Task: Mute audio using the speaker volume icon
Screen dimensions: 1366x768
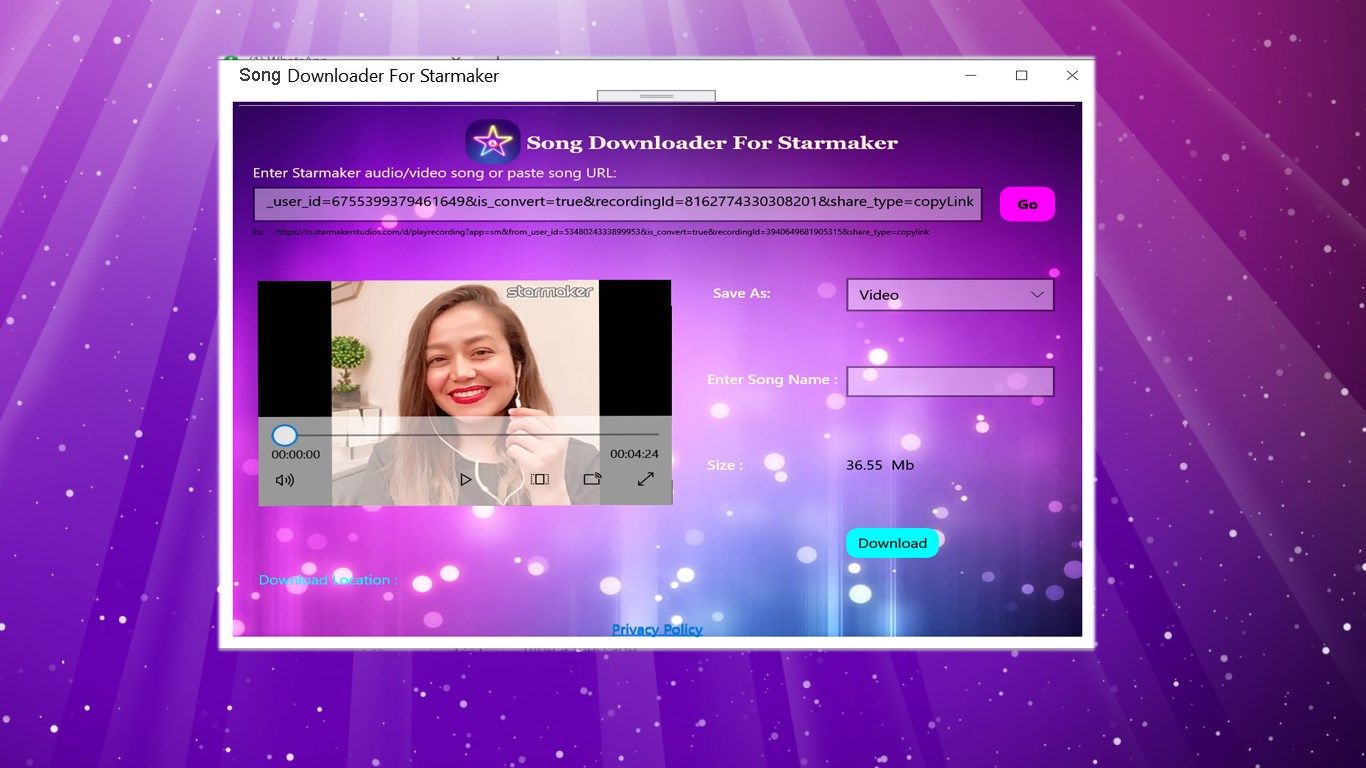Action: point(285,480)
